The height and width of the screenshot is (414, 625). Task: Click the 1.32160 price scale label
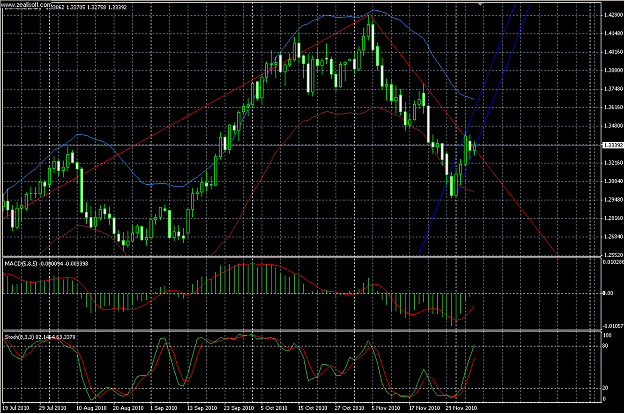click(x=613, y=163)
